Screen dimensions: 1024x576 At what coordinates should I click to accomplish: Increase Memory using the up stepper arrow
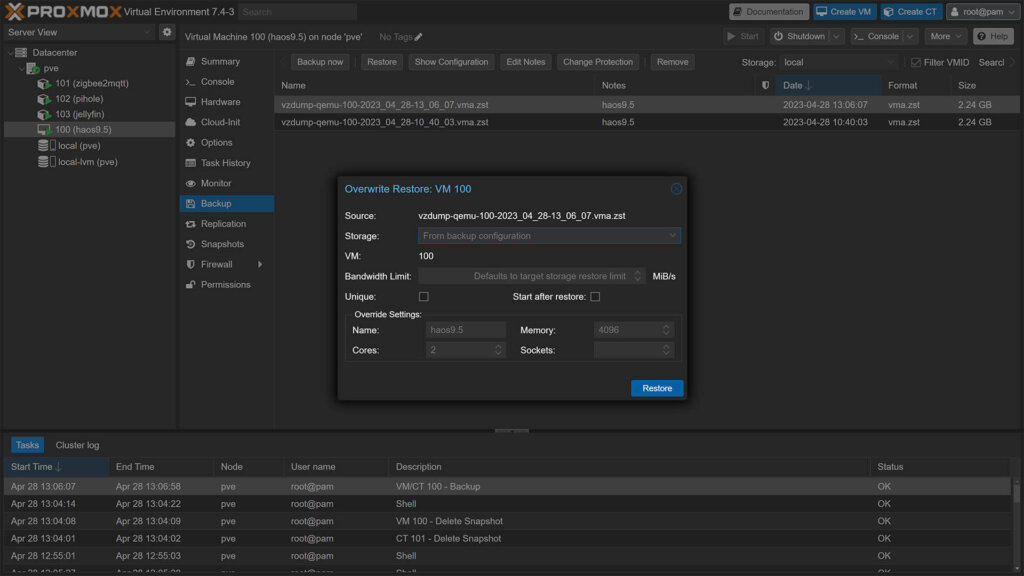(668, 324)
